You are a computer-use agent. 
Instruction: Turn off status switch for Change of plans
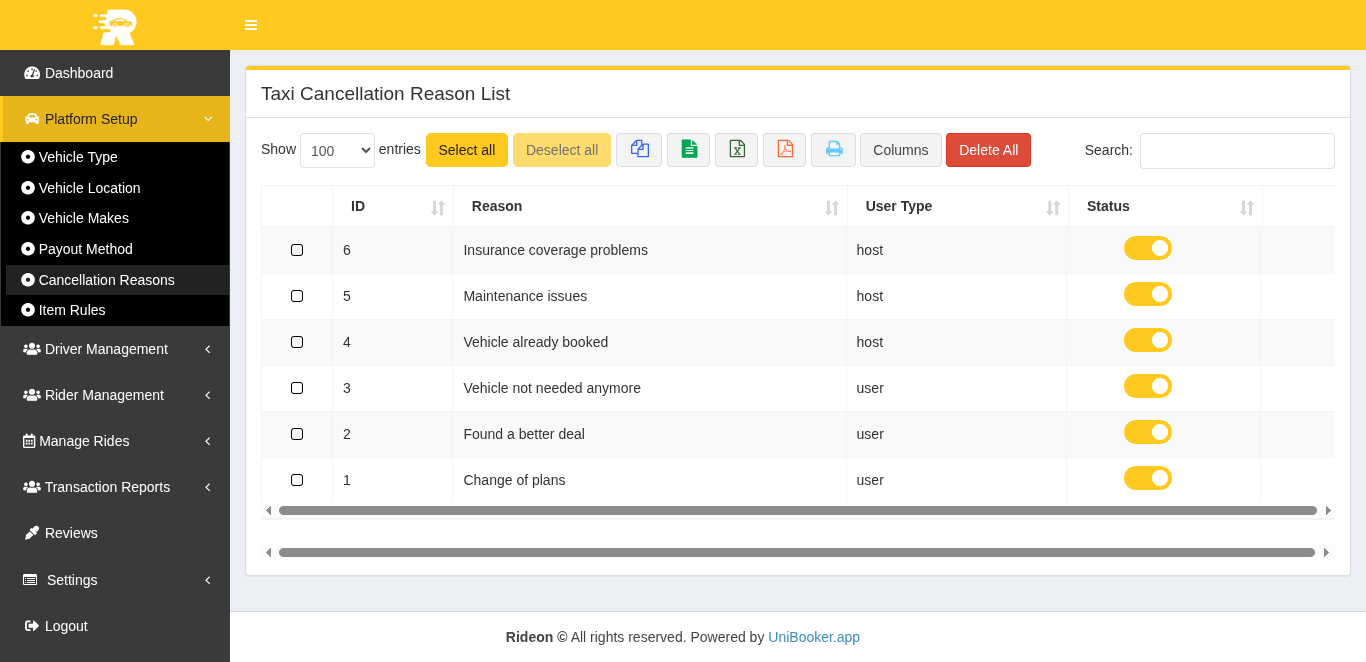coord(1147,478)
